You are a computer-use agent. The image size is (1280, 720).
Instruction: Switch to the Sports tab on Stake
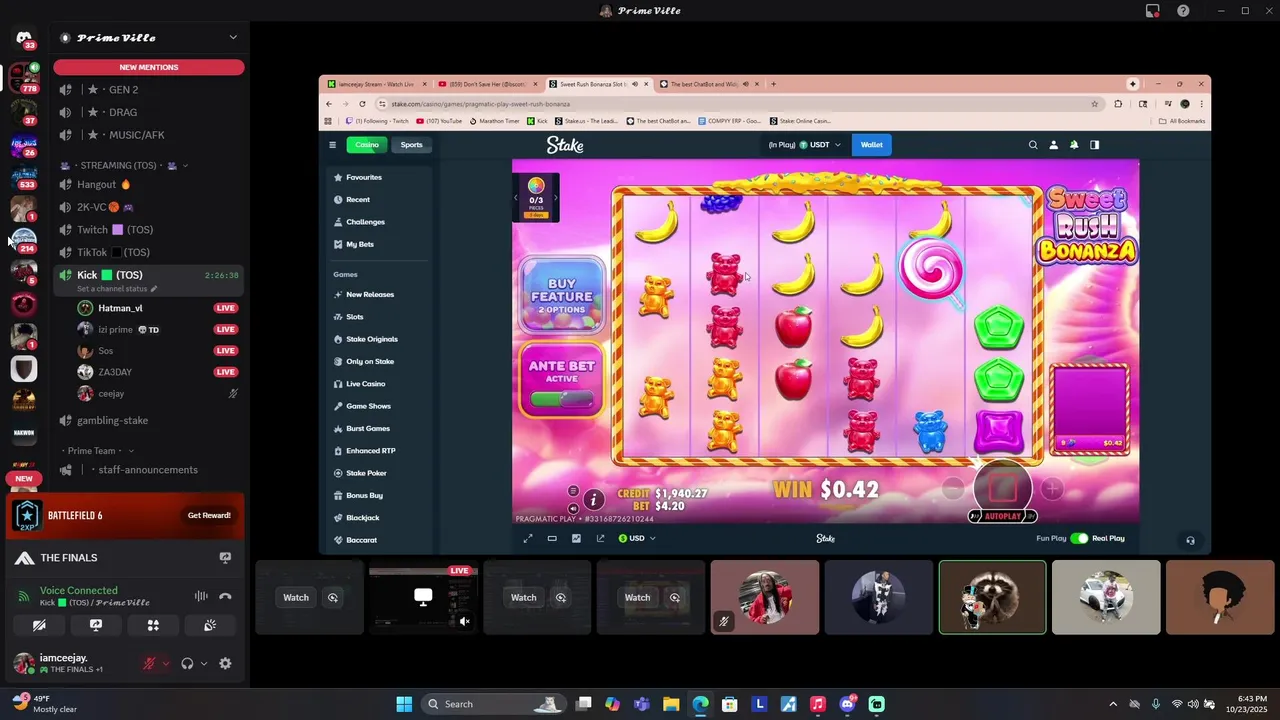(412, 145)
